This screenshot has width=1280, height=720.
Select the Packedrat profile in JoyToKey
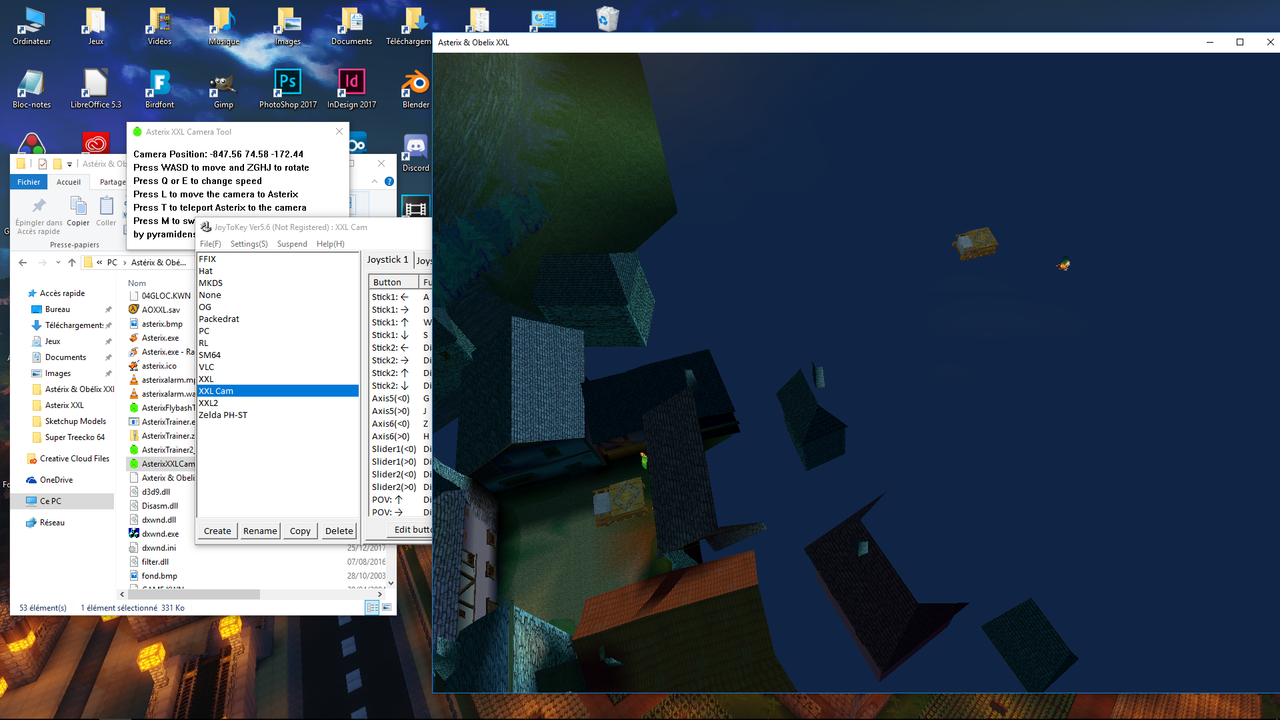point(277,319)
